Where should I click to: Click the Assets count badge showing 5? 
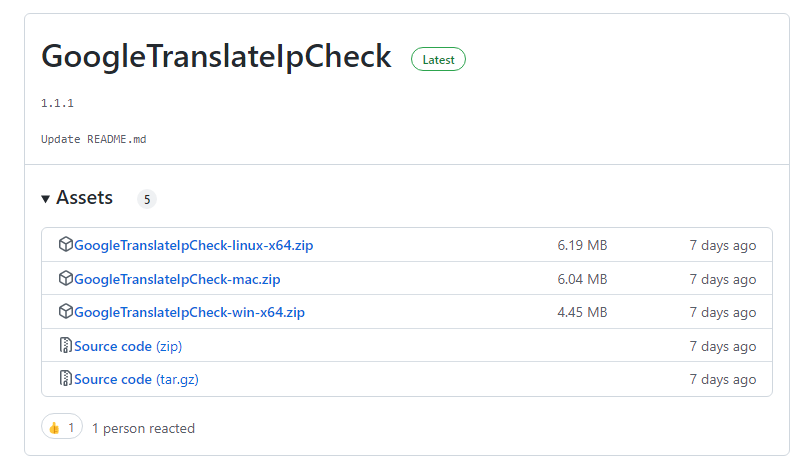click(x=147, y=199)
